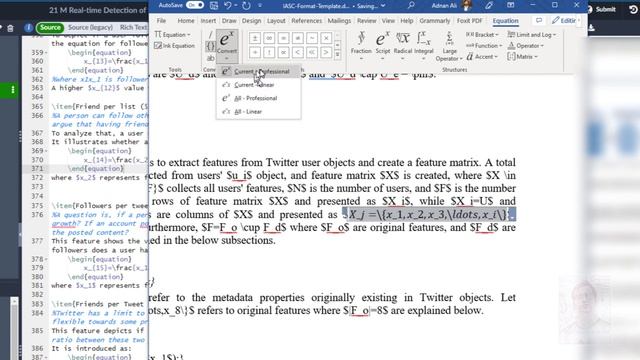This screenshot has height=360, width=640.
Task: Switch to the Layout tab
Action: [x=276, y=20]
